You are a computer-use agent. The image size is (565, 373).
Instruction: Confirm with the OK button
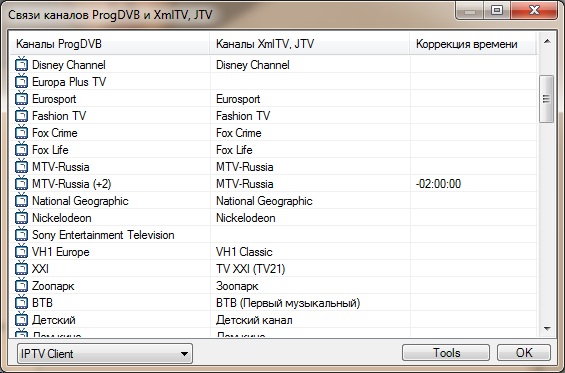click(524, 352)
